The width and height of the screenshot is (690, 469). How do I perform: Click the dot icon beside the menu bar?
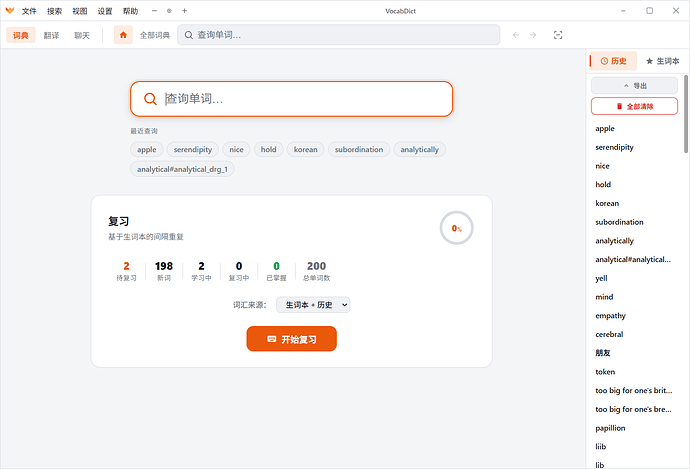click(x=169, y=11)
